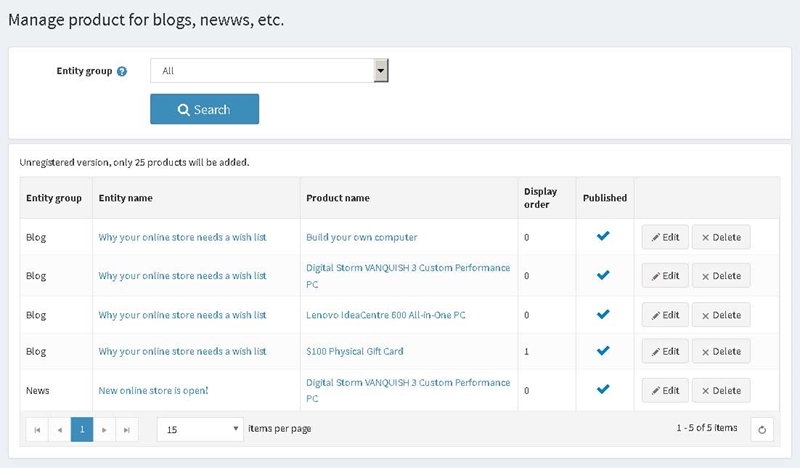This screenshot has height=468, width=800.
Task: Go to previous page arrow icon
Action: pos(60,430)
